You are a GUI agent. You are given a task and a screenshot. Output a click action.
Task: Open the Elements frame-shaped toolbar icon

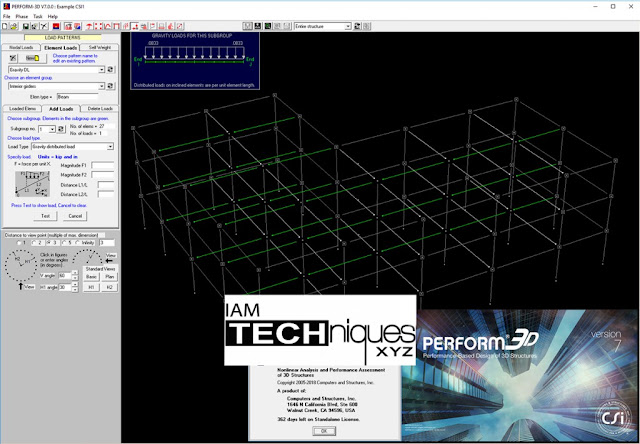pyautogui.click(x=117, y=26)
